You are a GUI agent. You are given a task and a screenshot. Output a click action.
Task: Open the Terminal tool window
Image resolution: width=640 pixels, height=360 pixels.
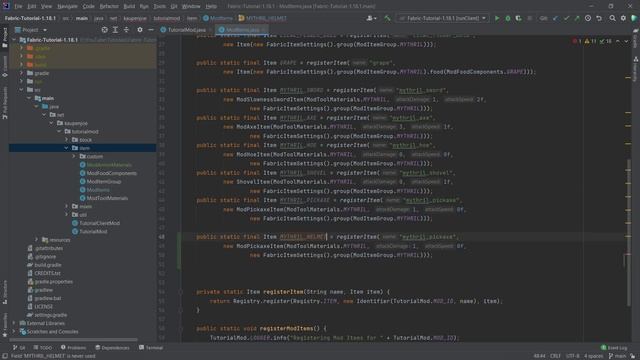coord(151,347)
